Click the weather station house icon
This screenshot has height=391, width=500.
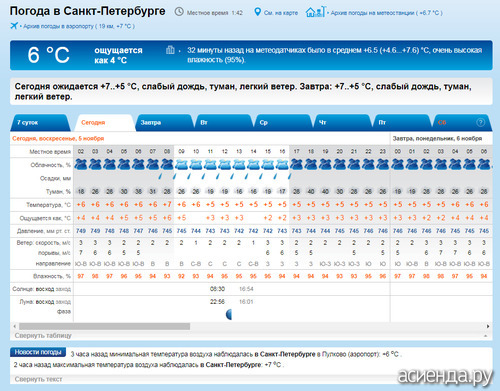[x=315, y=12]
